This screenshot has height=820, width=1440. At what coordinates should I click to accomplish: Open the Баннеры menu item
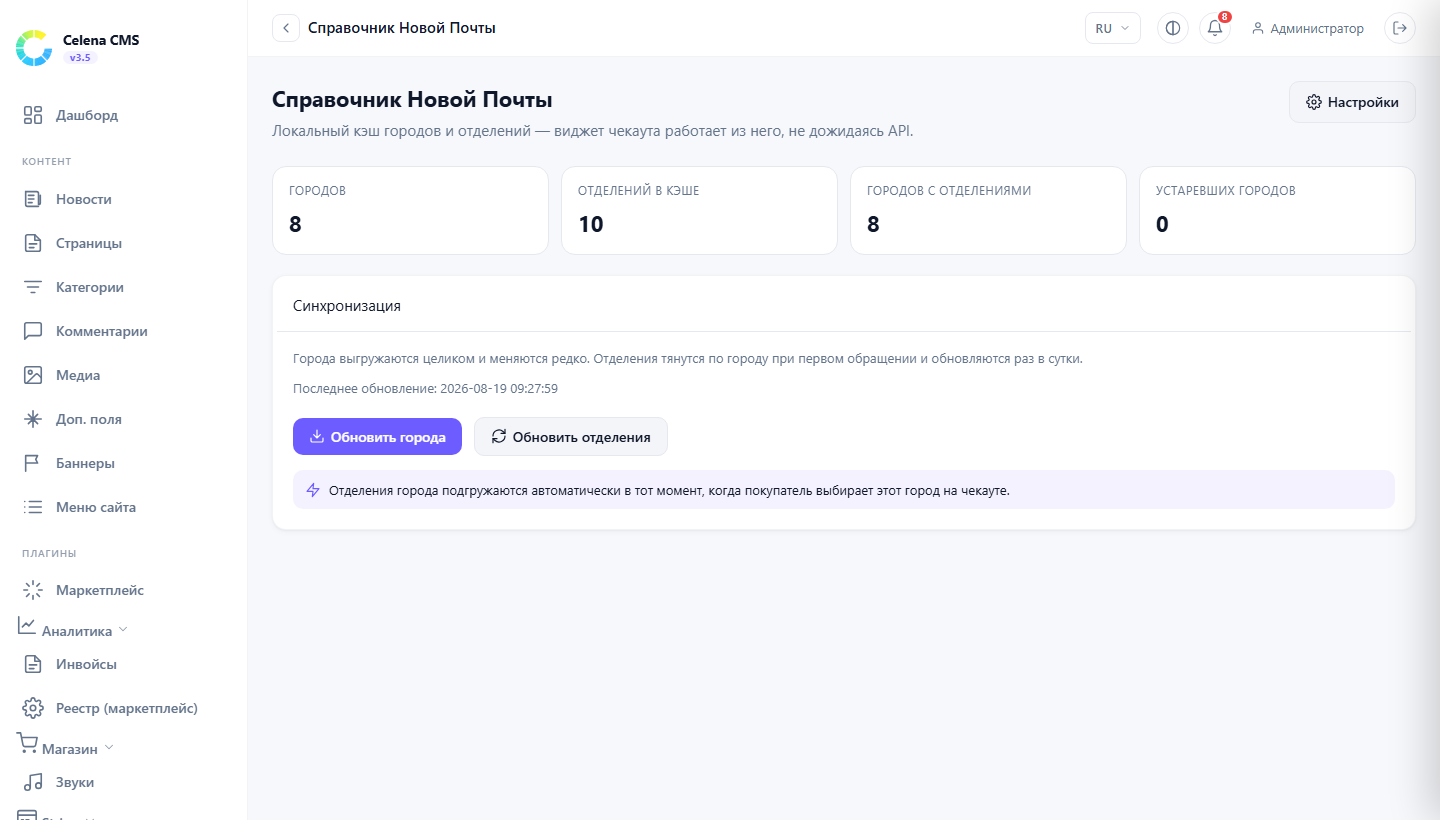tap(124, 463)
